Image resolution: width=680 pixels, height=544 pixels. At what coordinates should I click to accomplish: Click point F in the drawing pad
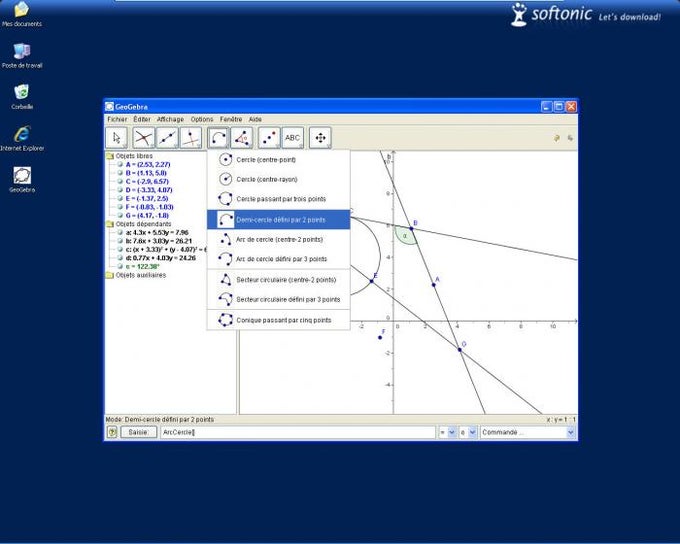tap(380, 337)
